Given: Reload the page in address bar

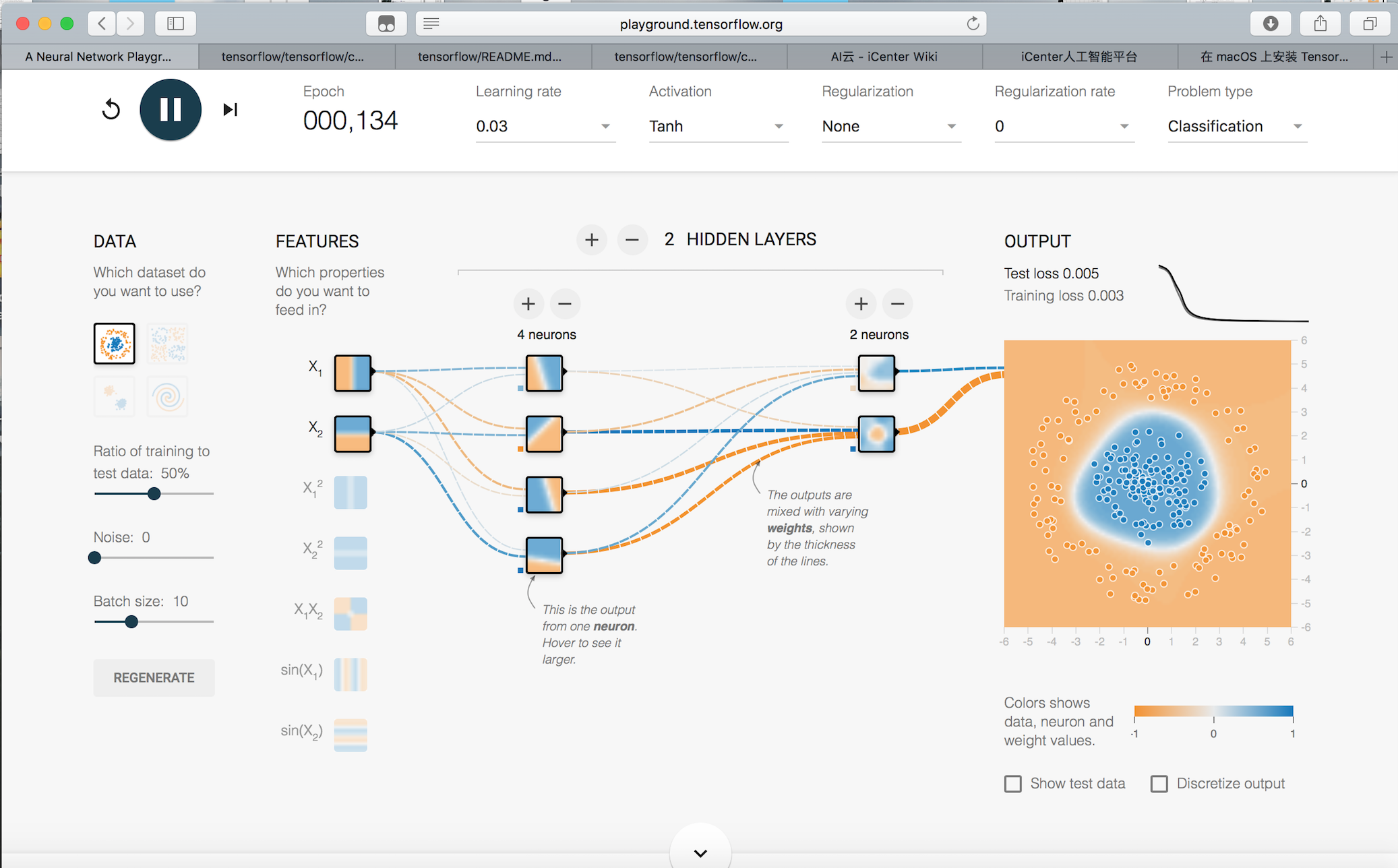Looking at the screenshot, I should [x=973, y=24].
